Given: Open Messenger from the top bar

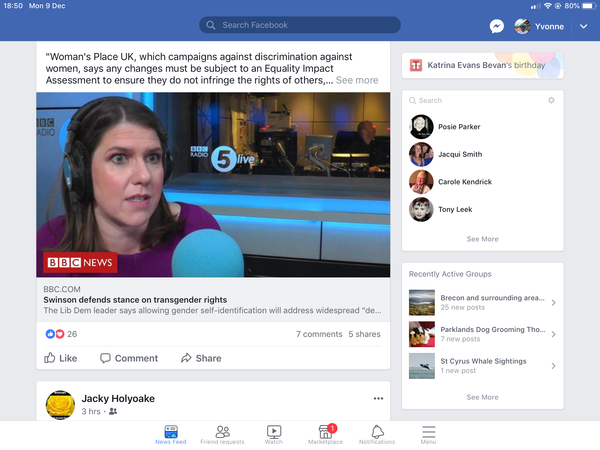Looking at the screenshot, I should point(497,26).
